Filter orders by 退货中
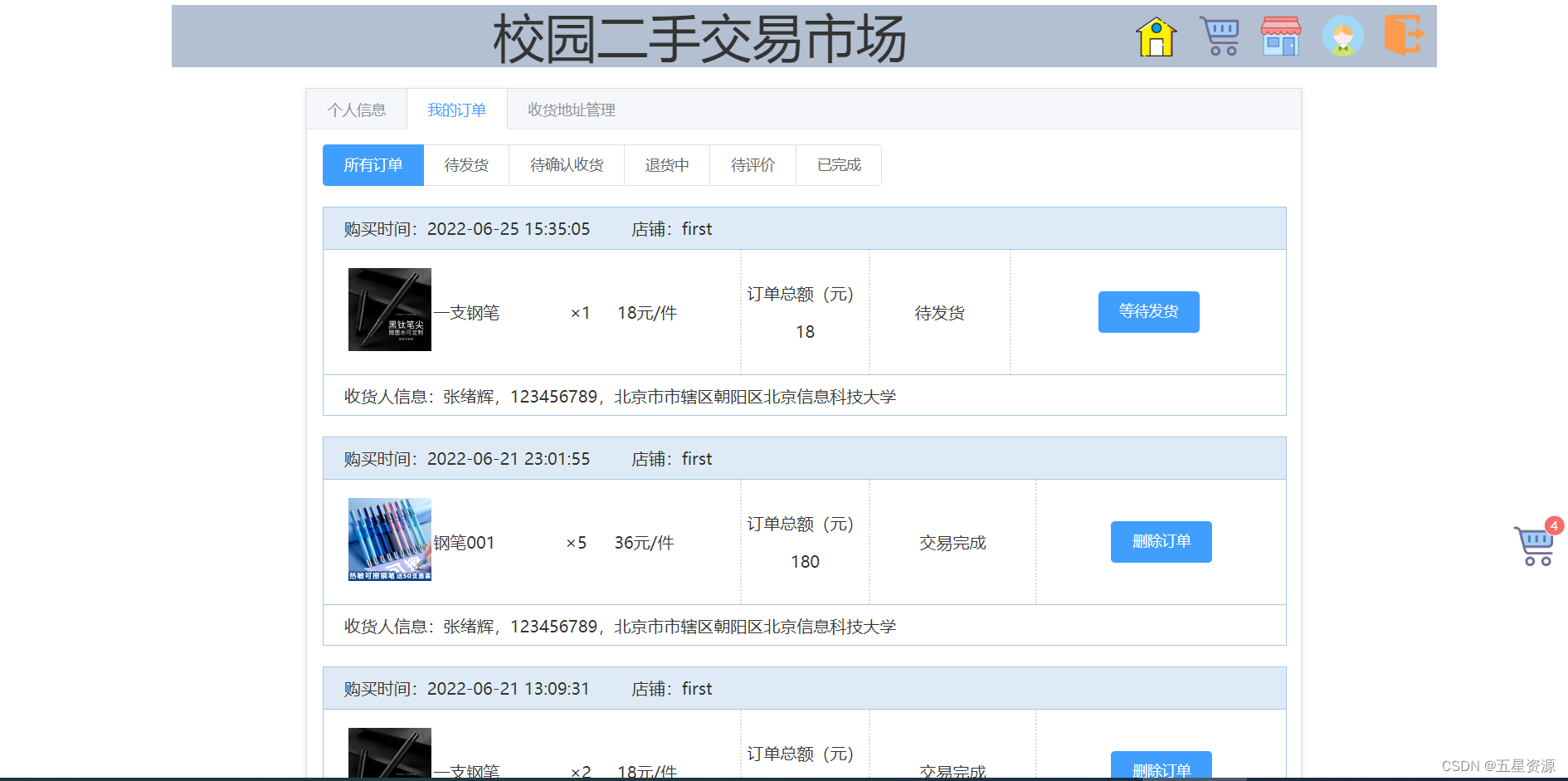This screenshot has height=781, width=1568. pos(667,164)
